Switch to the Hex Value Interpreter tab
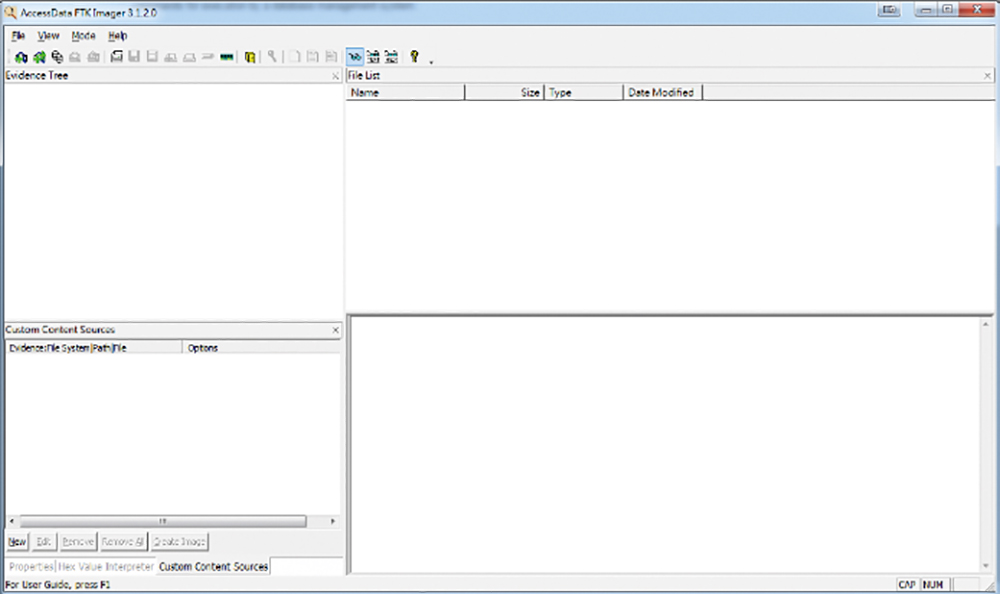Viewport: 1000px width, 594px height. point(106,567)
